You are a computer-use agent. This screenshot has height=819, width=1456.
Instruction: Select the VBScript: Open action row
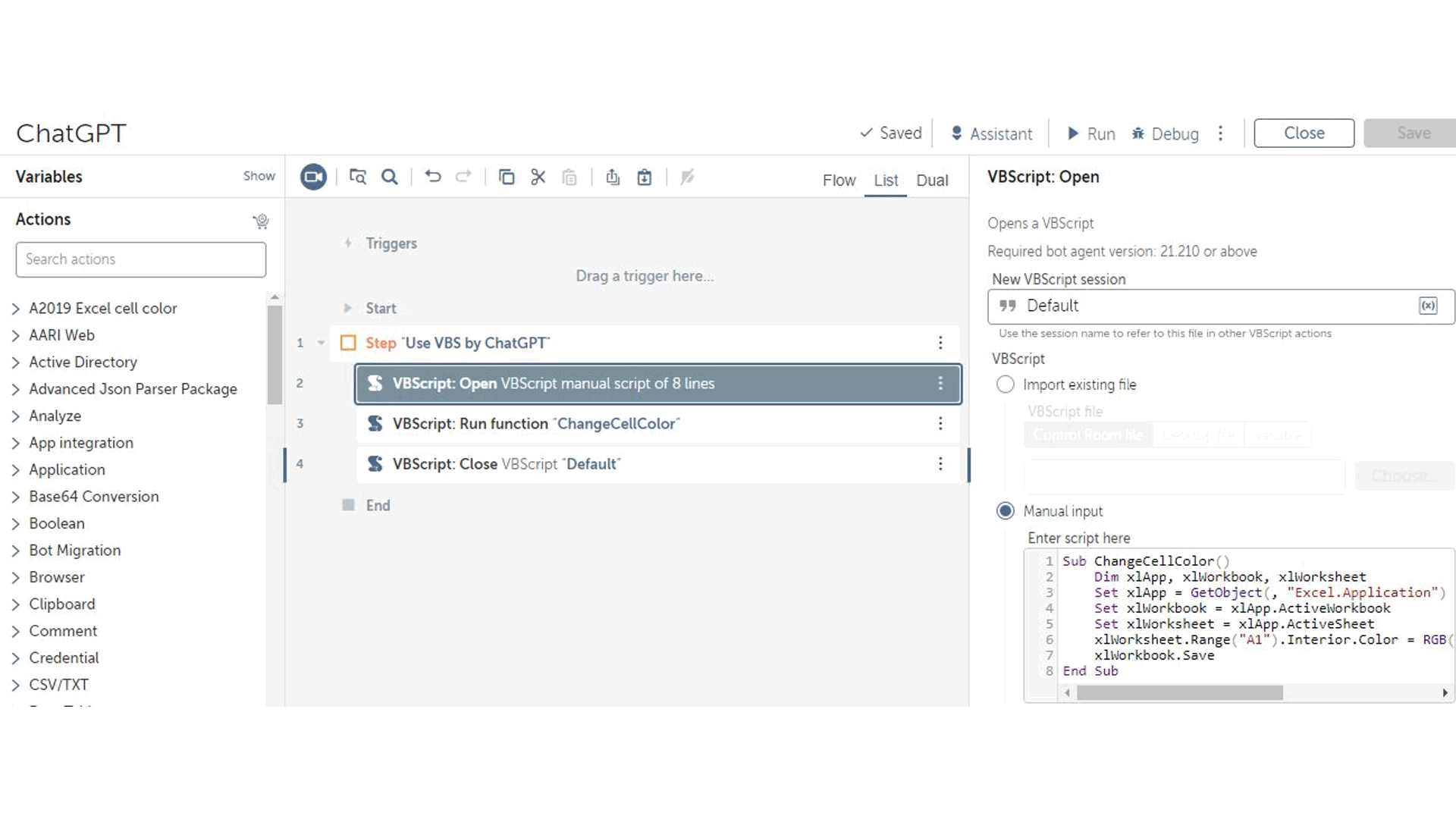(x=657, y=383)
